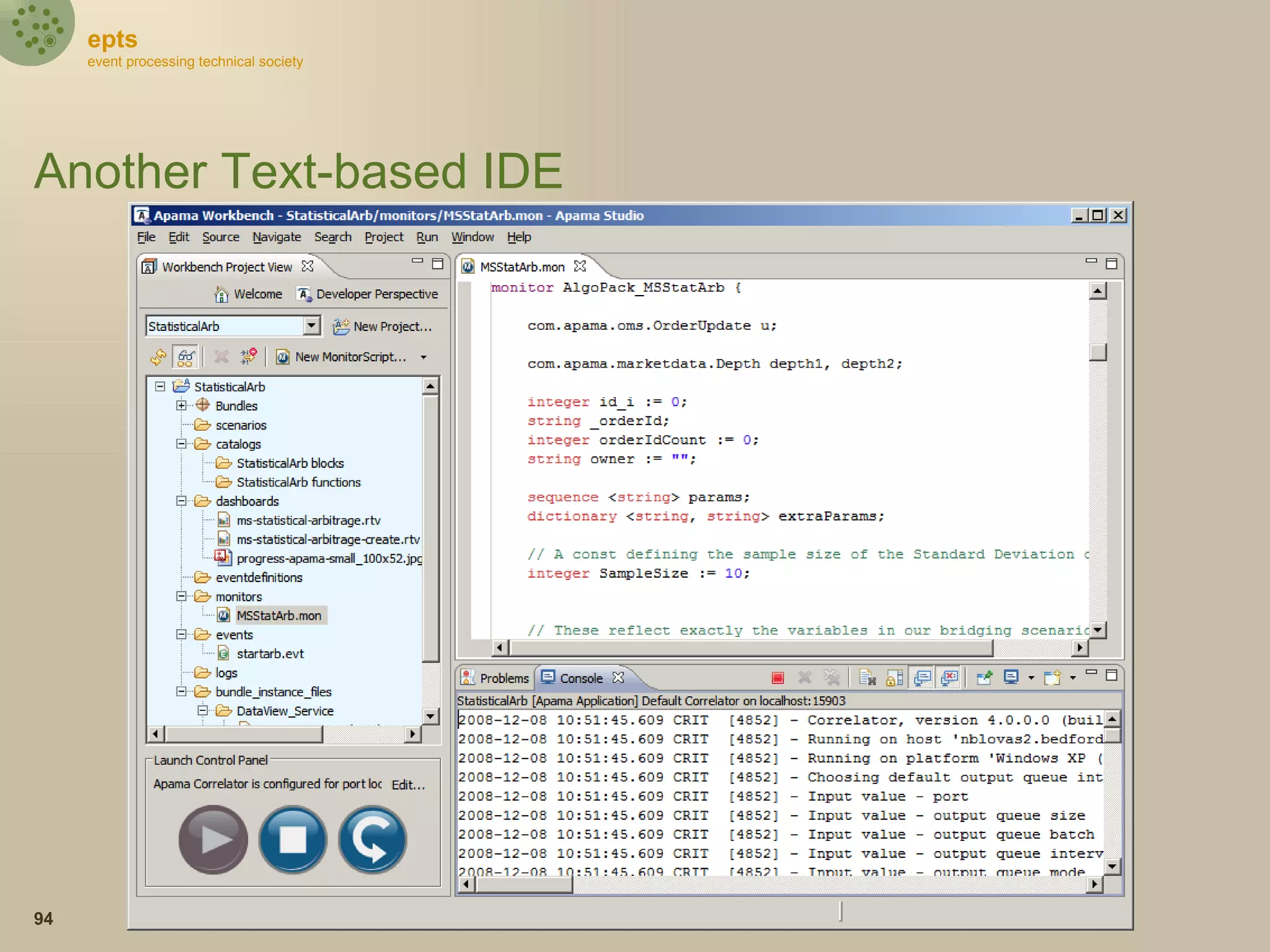
Task: Open the New MonitorScript dropdown arrow
Action: (x=424, y=358)
